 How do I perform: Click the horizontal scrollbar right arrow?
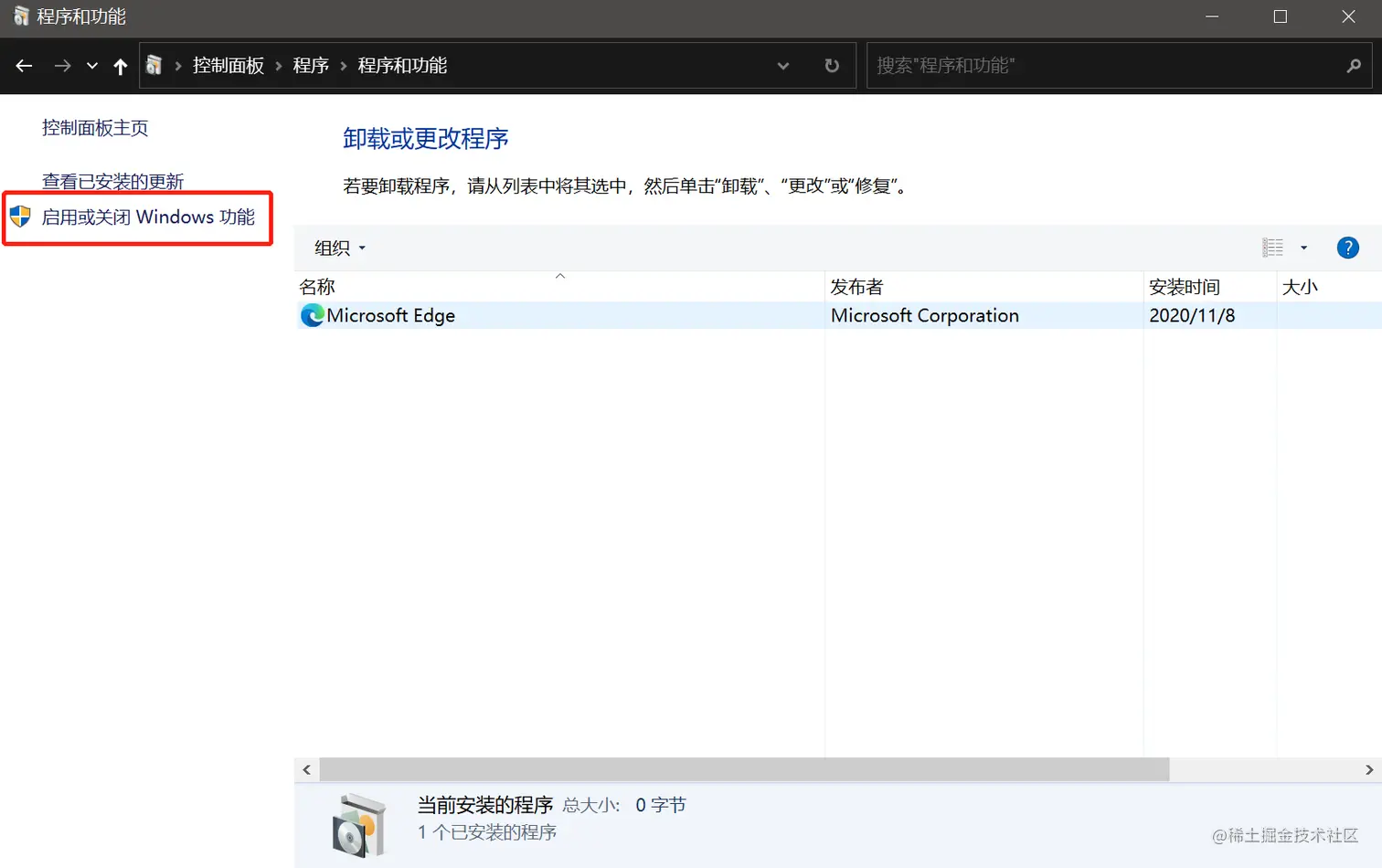click(x=1369, y=770)
